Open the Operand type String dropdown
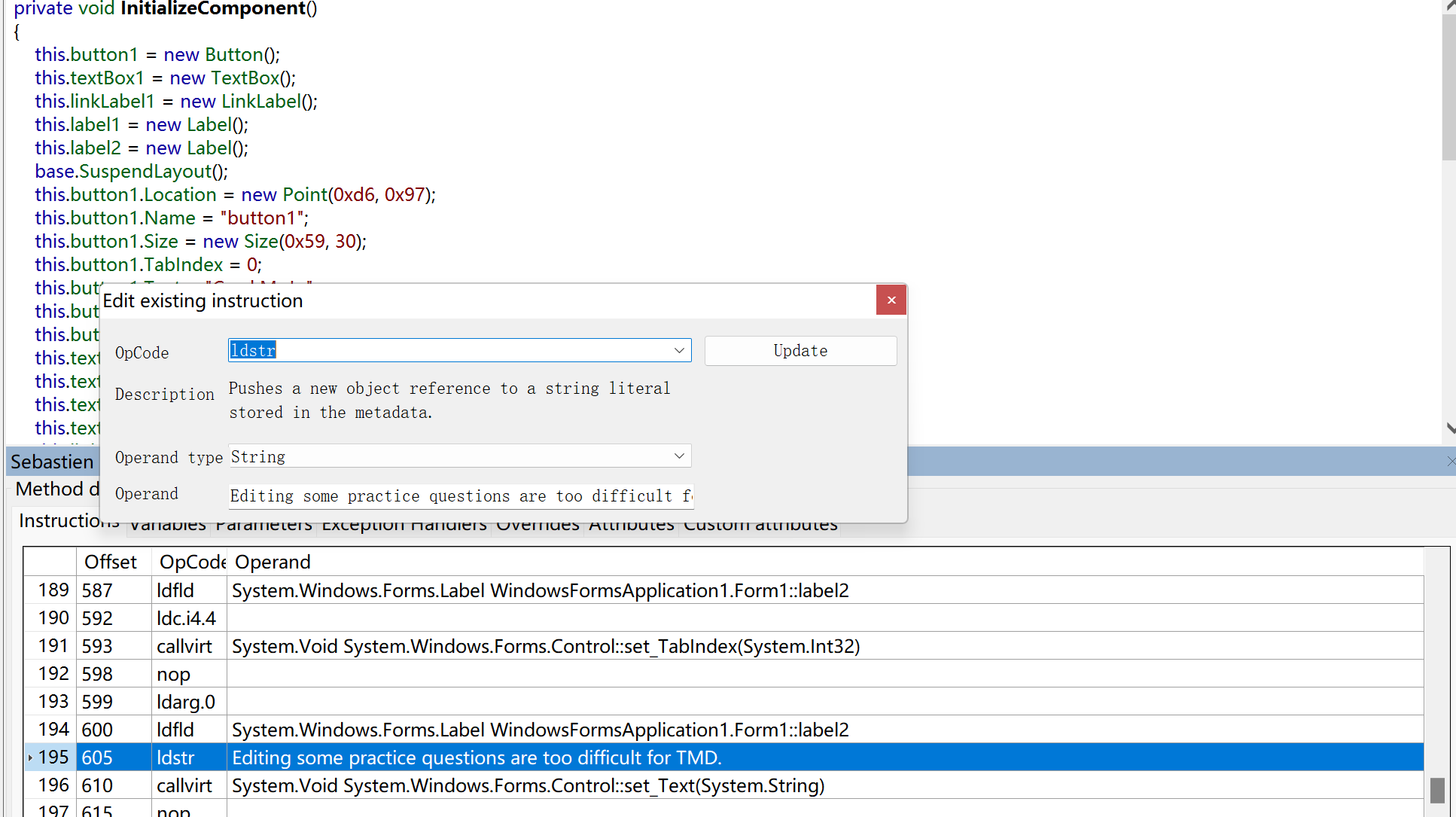Viewport: 1456px width, 817px height. 679,456
